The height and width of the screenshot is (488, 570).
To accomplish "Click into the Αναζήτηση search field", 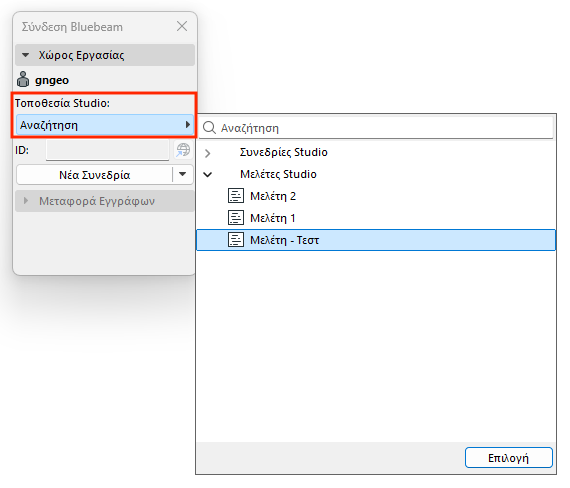I will (376, 128).
